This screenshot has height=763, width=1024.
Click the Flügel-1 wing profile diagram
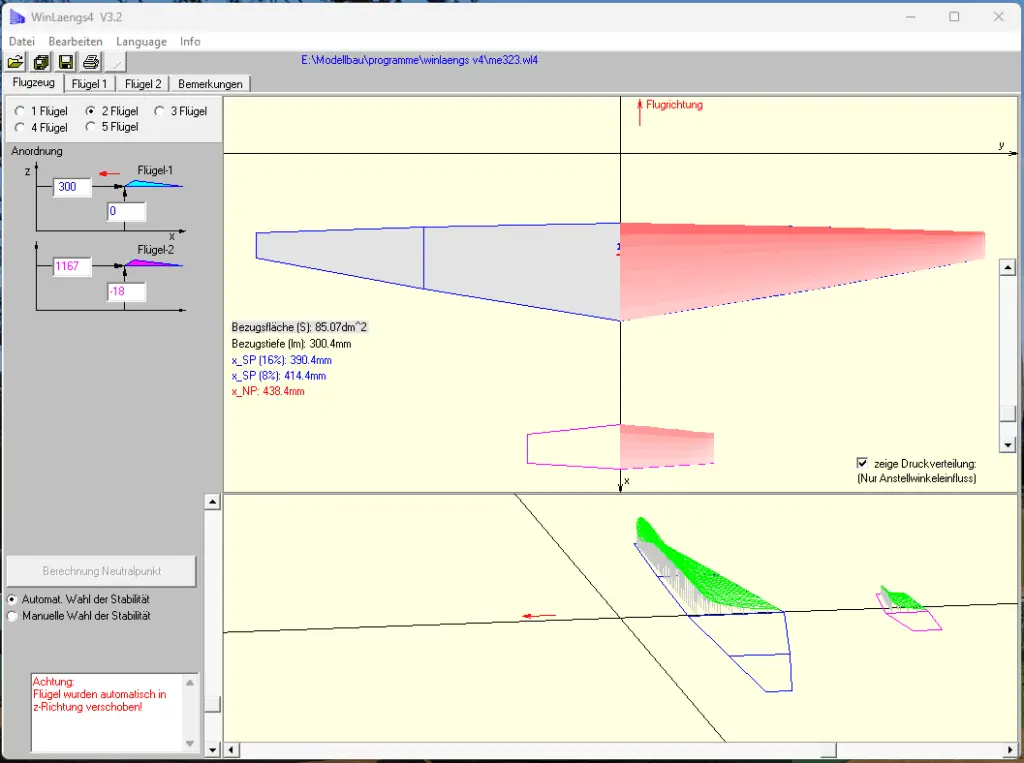(x=153, y=184)
